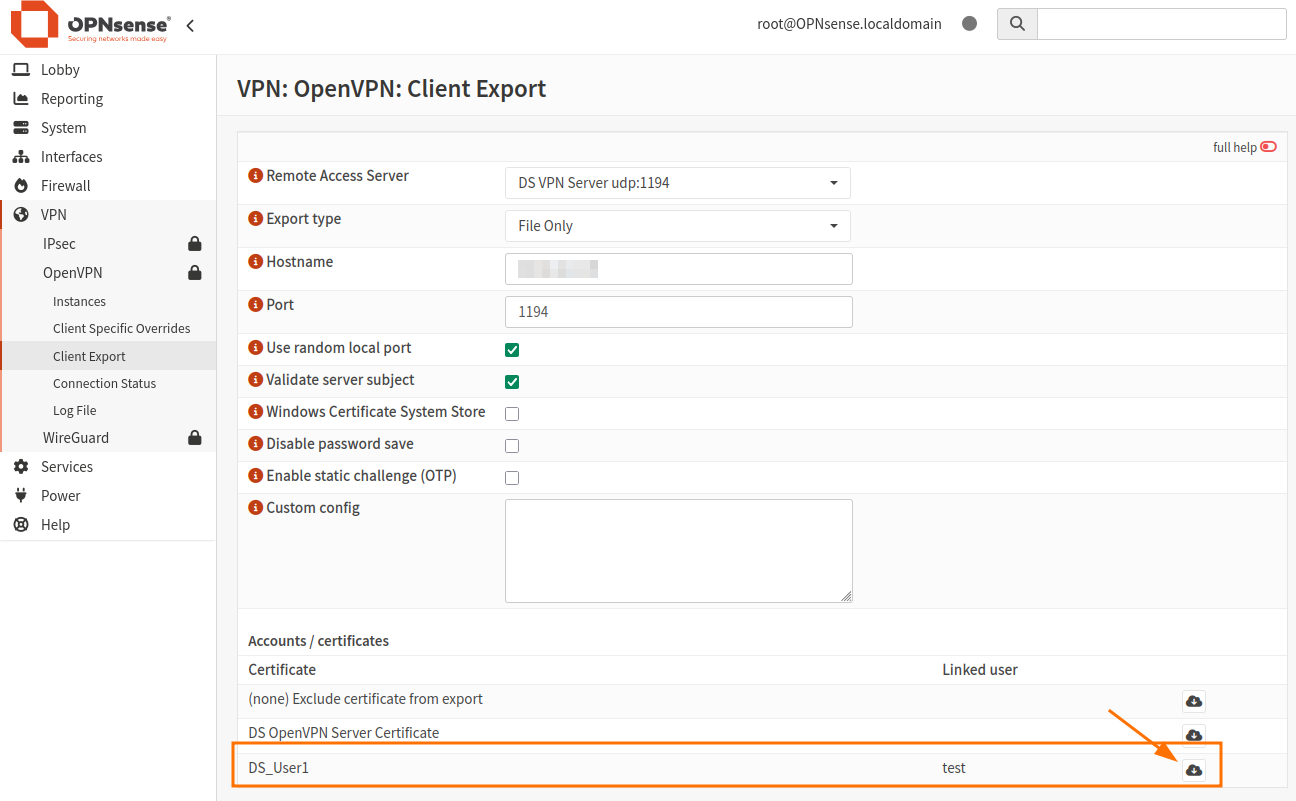Switch to Connection Status page

[104, 383]
